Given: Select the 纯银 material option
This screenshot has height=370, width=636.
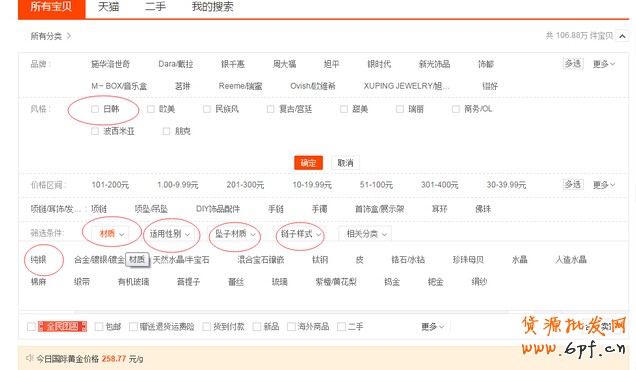Looking at the screenshot, I should tap(39, 260).
